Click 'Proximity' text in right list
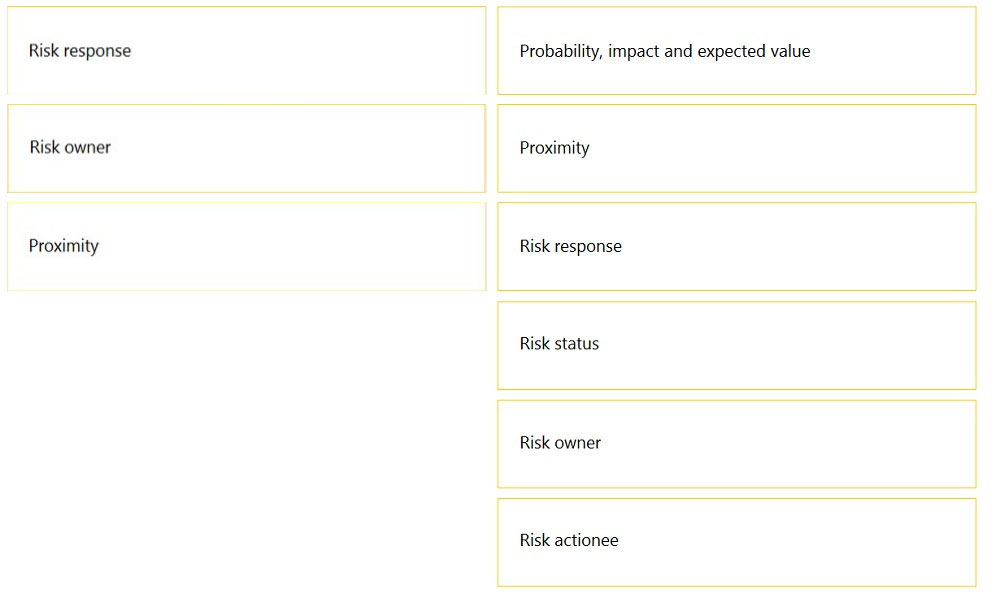Image resolution: width=1000 pixels, height=598 pixels. [555, 148]
